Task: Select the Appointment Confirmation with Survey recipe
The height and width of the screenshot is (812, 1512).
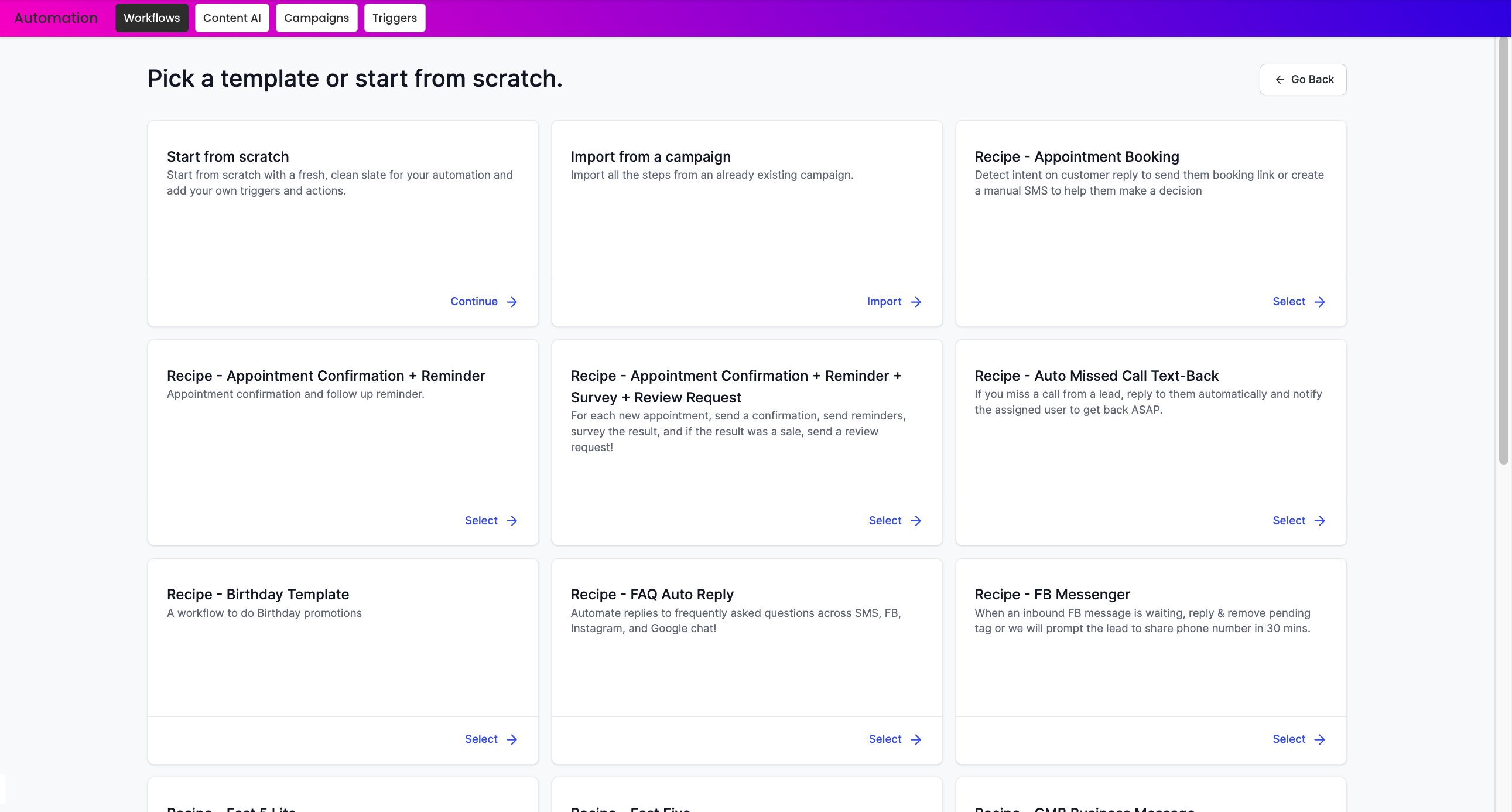Action: (x=885, y=520)
